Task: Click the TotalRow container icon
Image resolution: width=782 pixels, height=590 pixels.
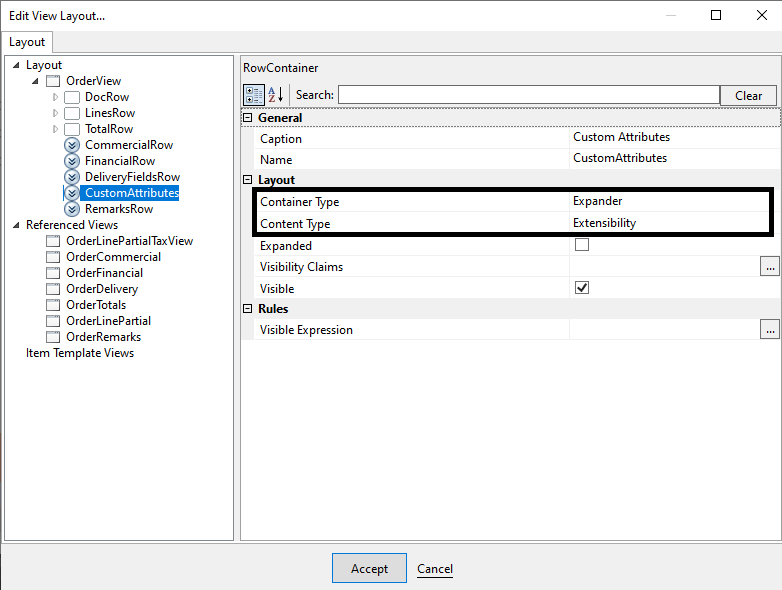Action: [72, 129]
